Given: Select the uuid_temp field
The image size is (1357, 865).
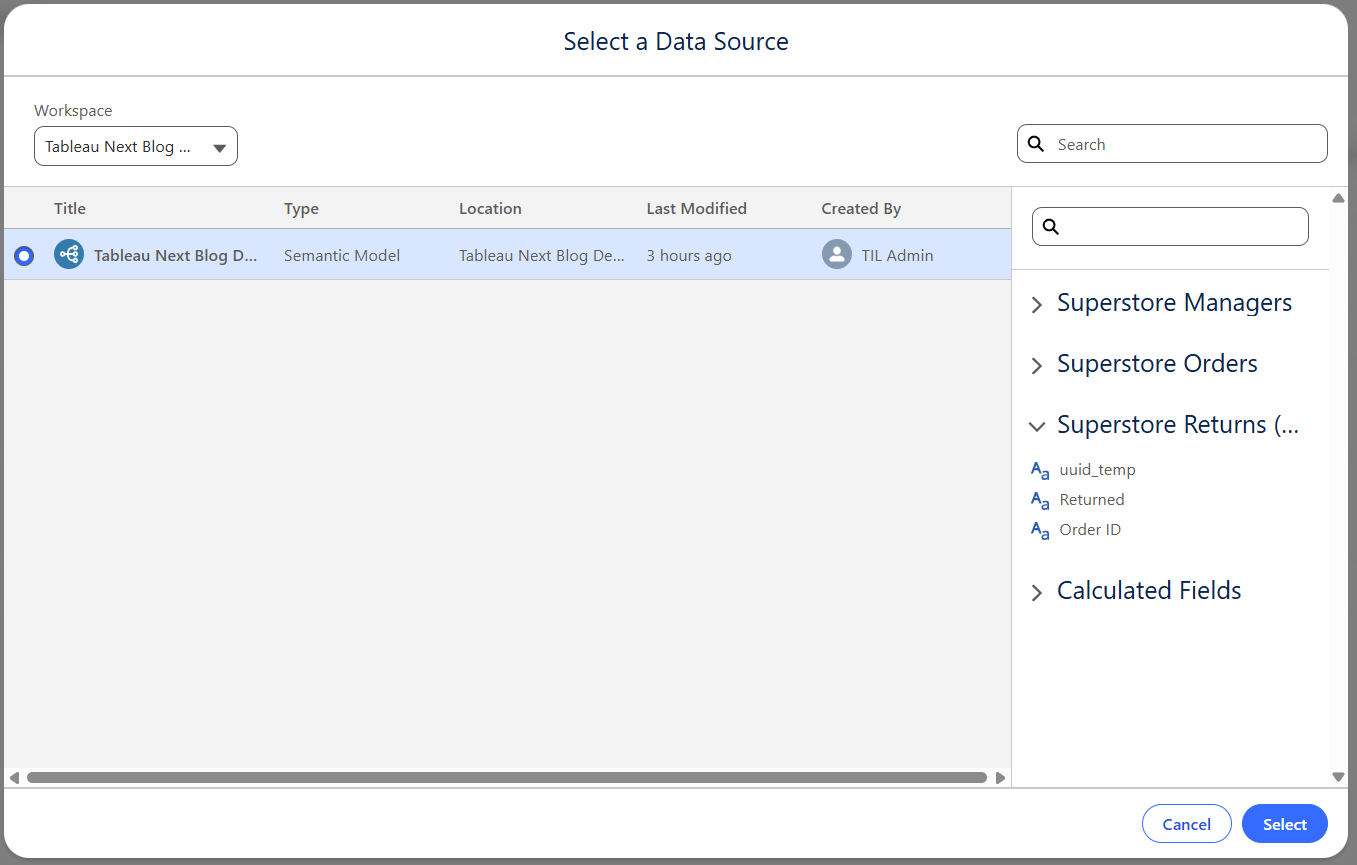Looking at the screenshot, I should click(x=1097, y=470).
